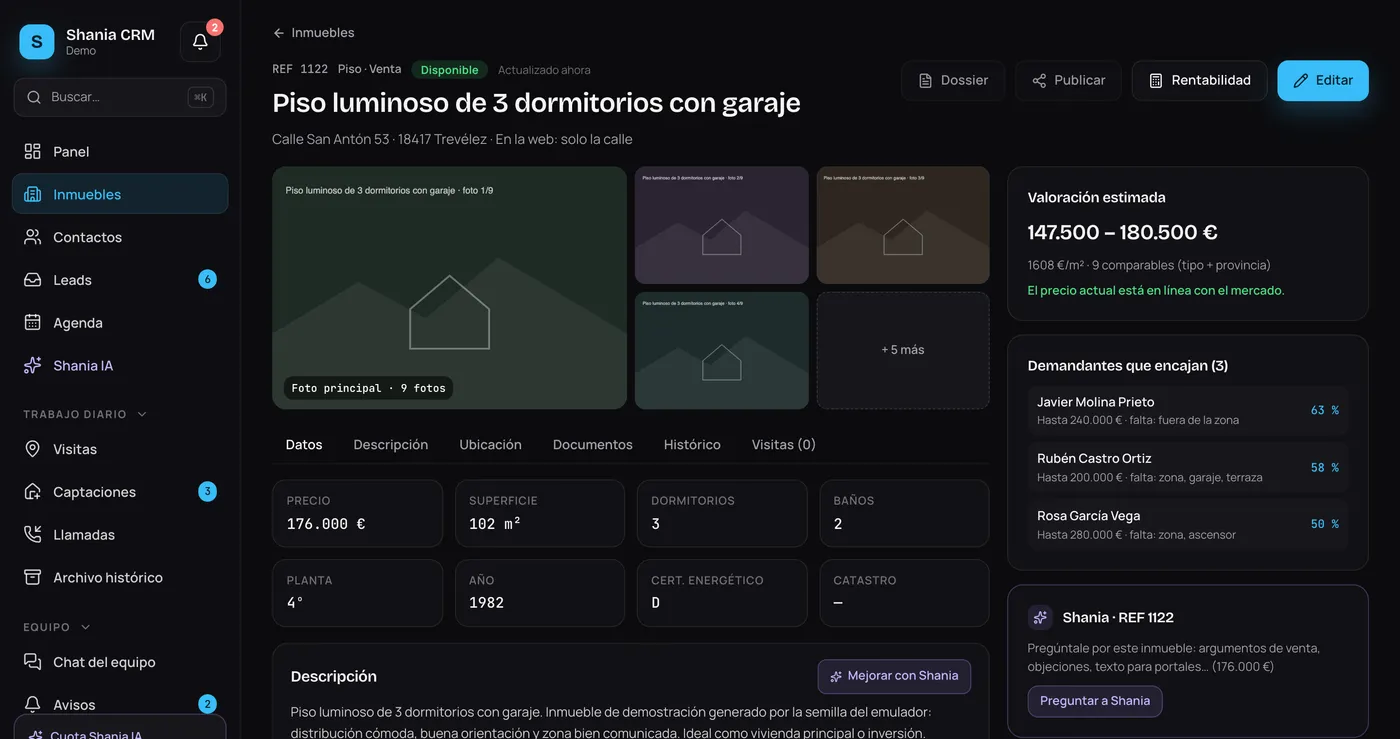Open Chat del equipo
This screenshot has width=1400, height=739.
(120, 662)
